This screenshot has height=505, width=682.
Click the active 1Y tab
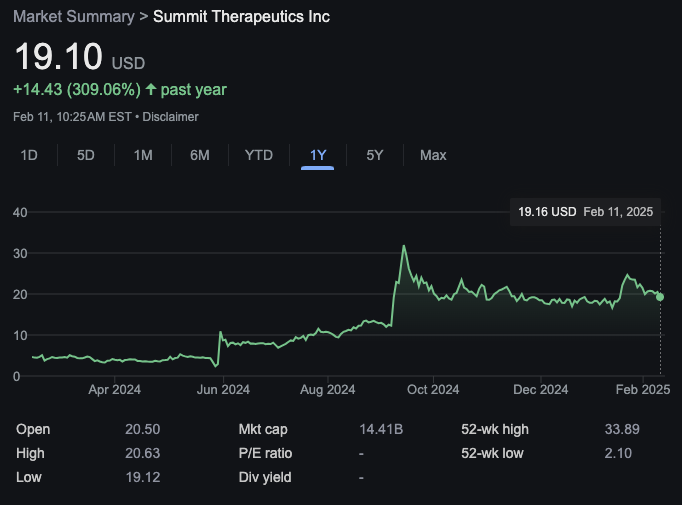tap(318, 155)
